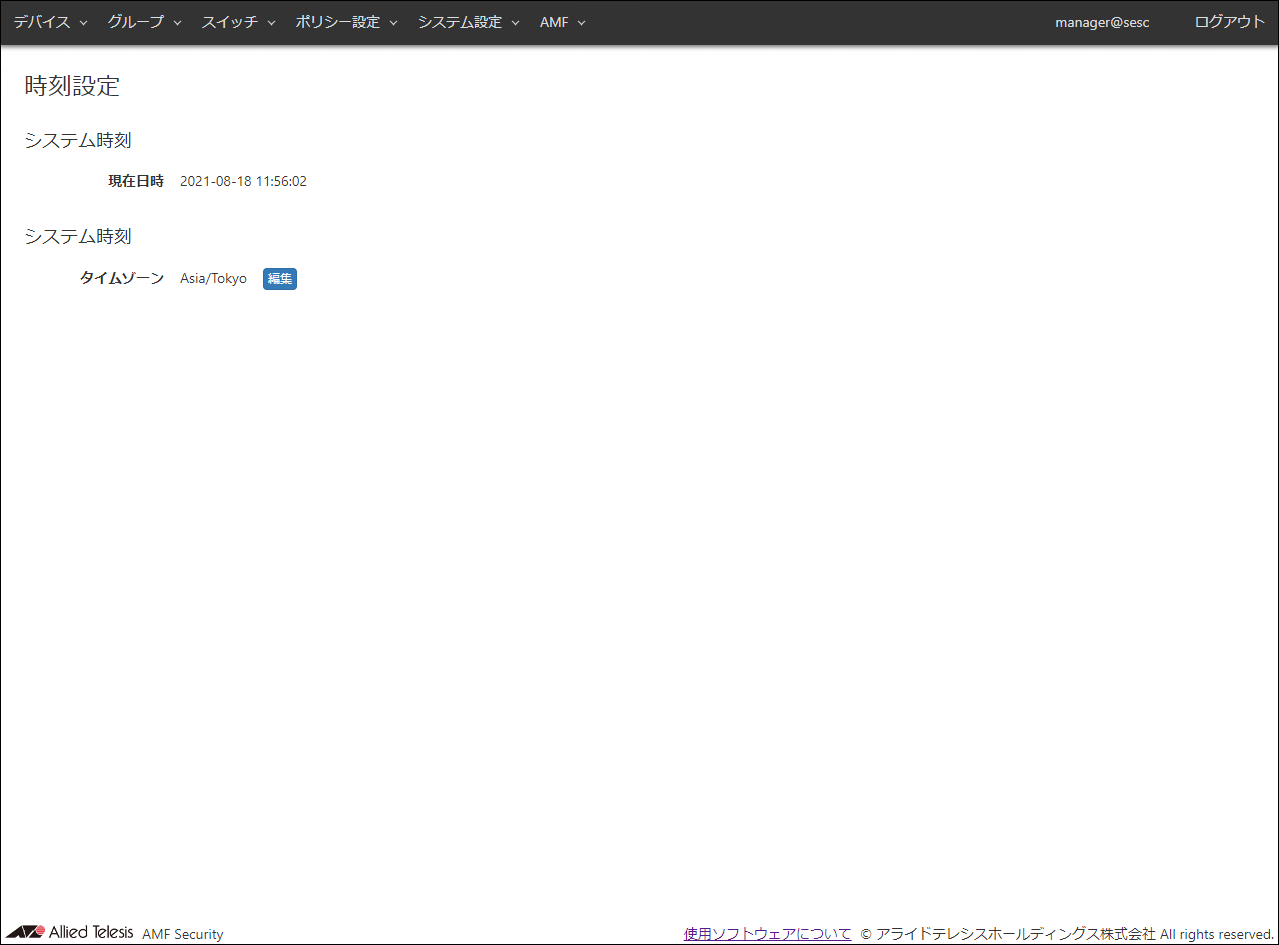This screenshot has width=1279, height=945.
Task: Open the デバイス menu
Action: coord(50,22)
